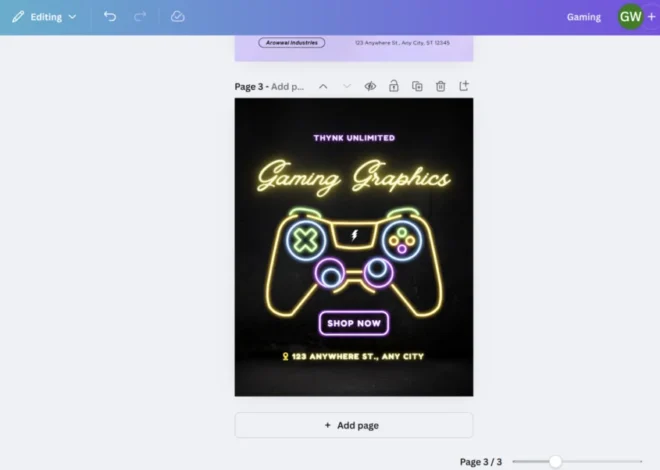
Task: Move Page 3 up with the chevron
Action: (323, 86)
